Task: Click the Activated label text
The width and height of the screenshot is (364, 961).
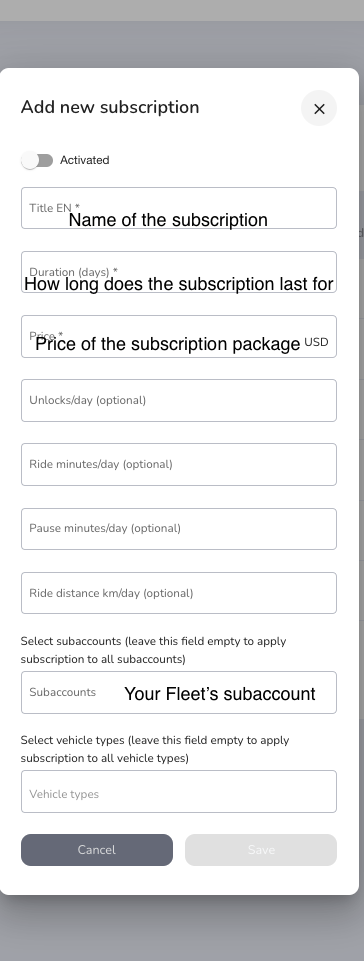Action: 85,160
